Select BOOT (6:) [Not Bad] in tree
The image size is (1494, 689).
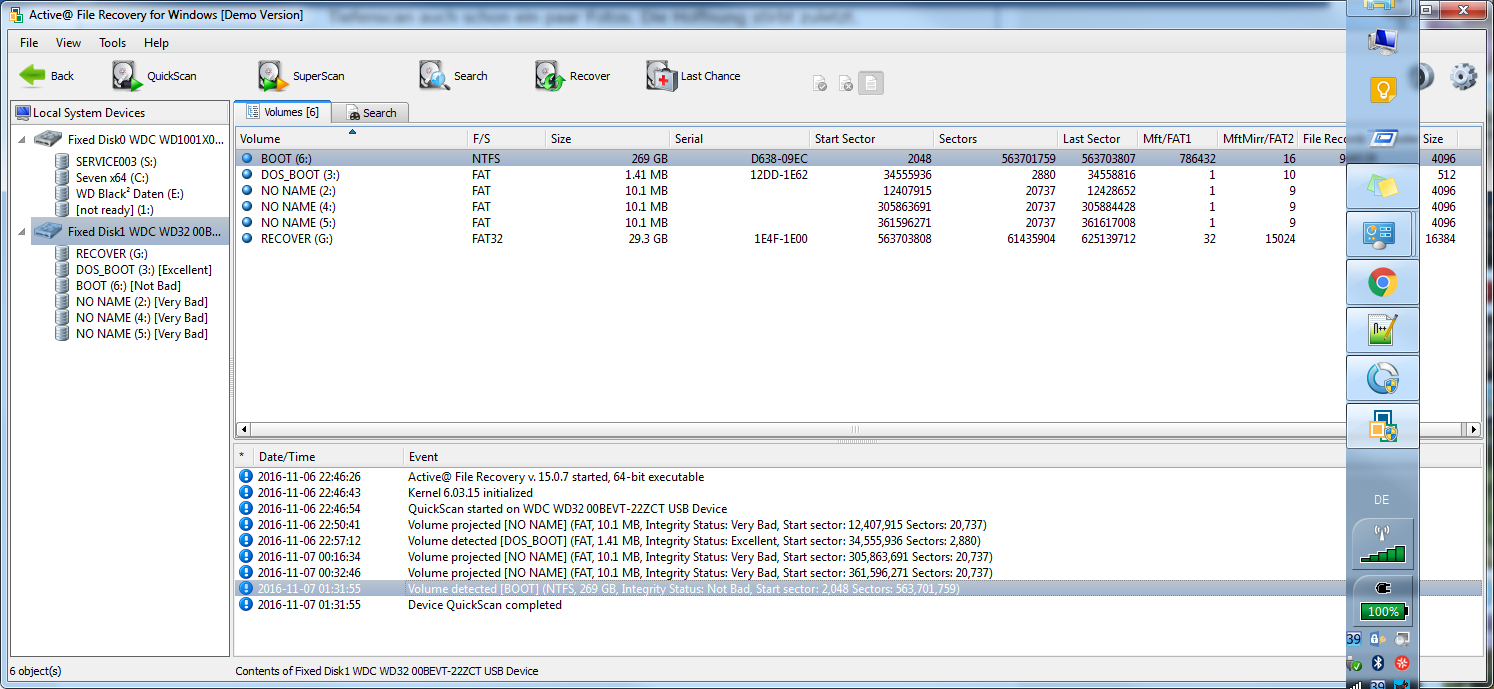(x=128, y=285)
